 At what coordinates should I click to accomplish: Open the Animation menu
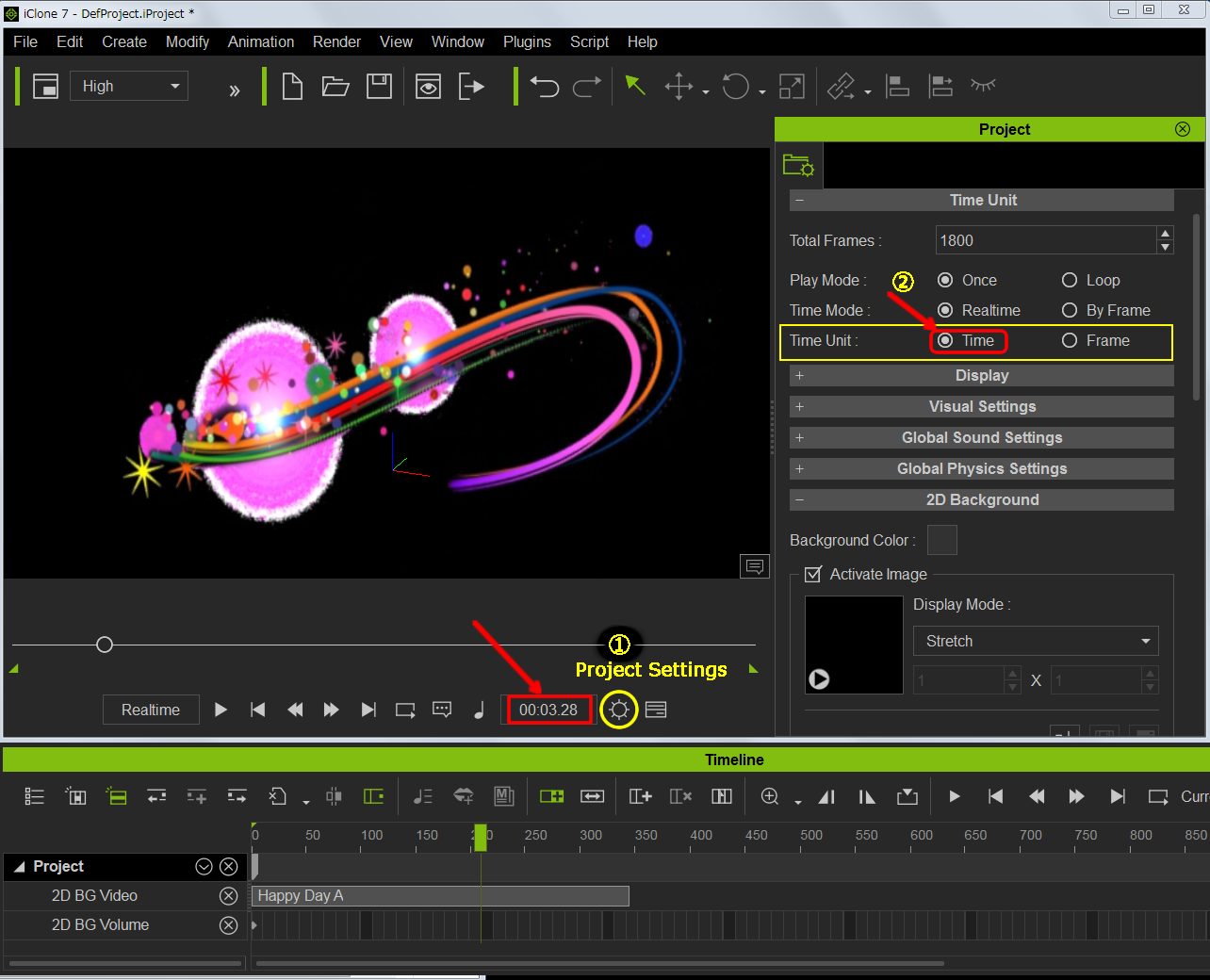pos(261,41)
